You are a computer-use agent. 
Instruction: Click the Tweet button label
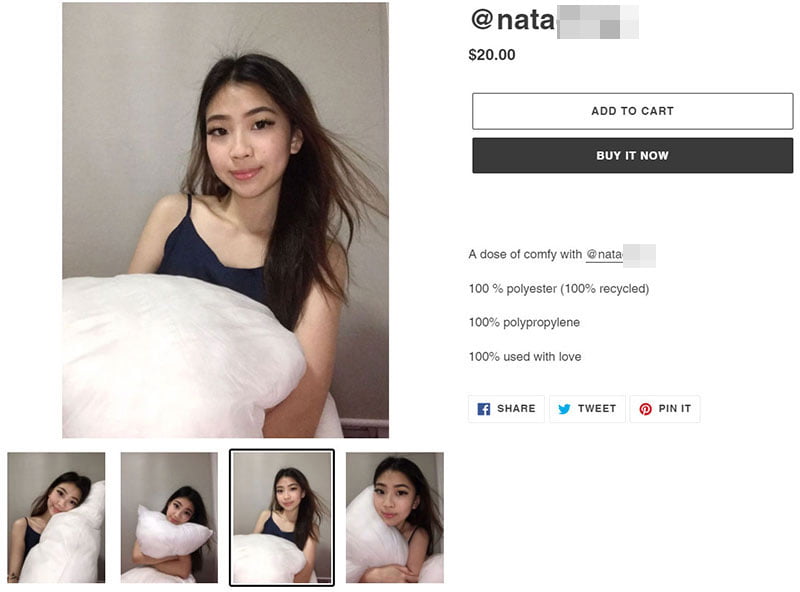[x=597, y=408]
